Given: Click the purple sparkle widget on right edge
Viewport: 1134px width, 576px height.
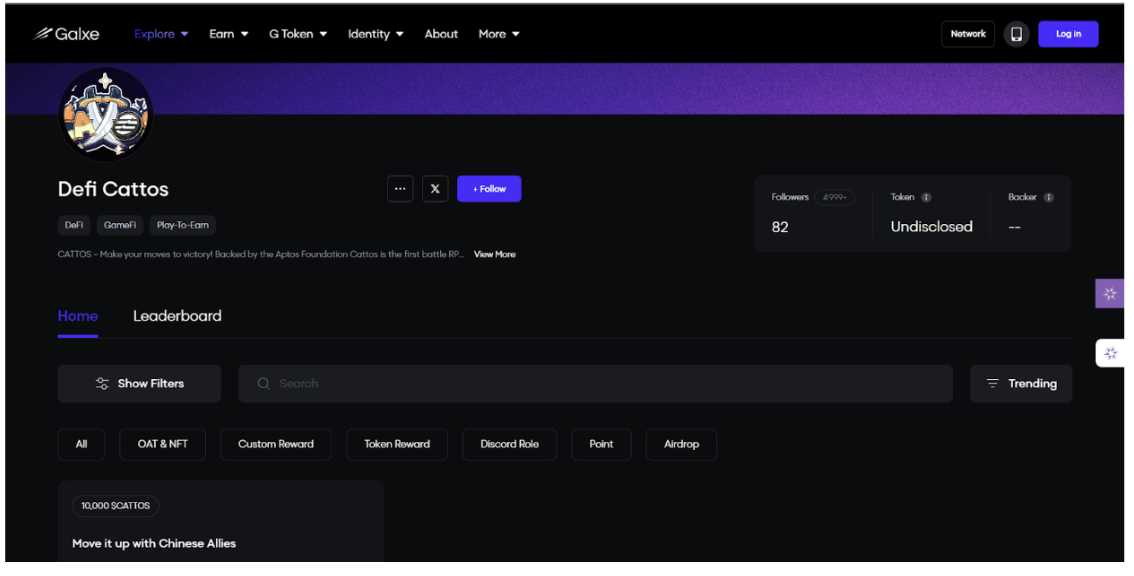Looking at the screenshot, I should (1109, 294).
